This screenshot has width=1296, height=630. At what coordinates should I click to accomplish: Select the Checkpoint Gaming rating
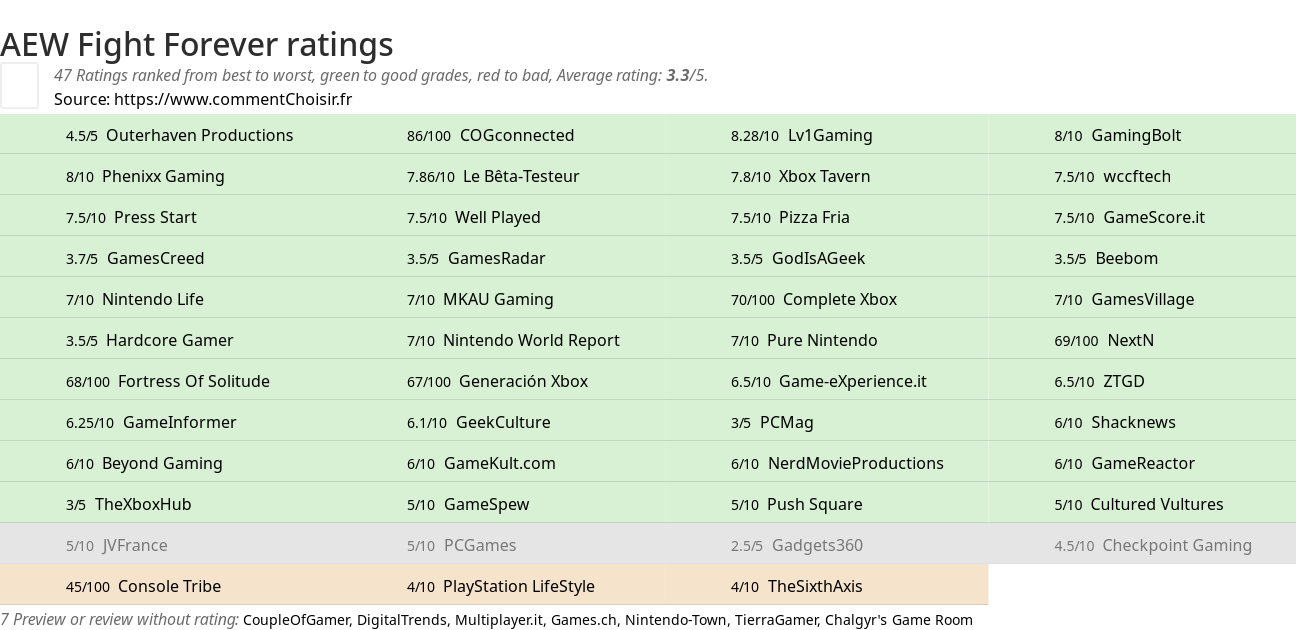tap(1153, 545)
